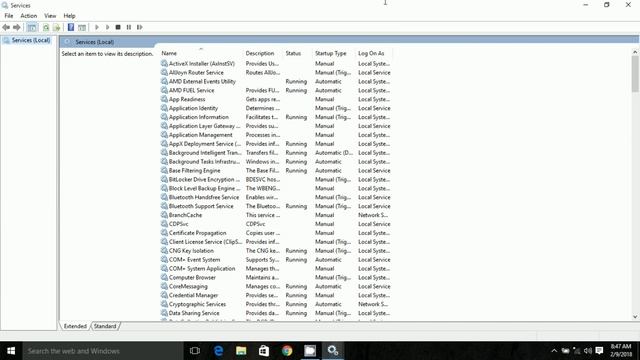Open the Store from the taskbar

coord(264,351)
